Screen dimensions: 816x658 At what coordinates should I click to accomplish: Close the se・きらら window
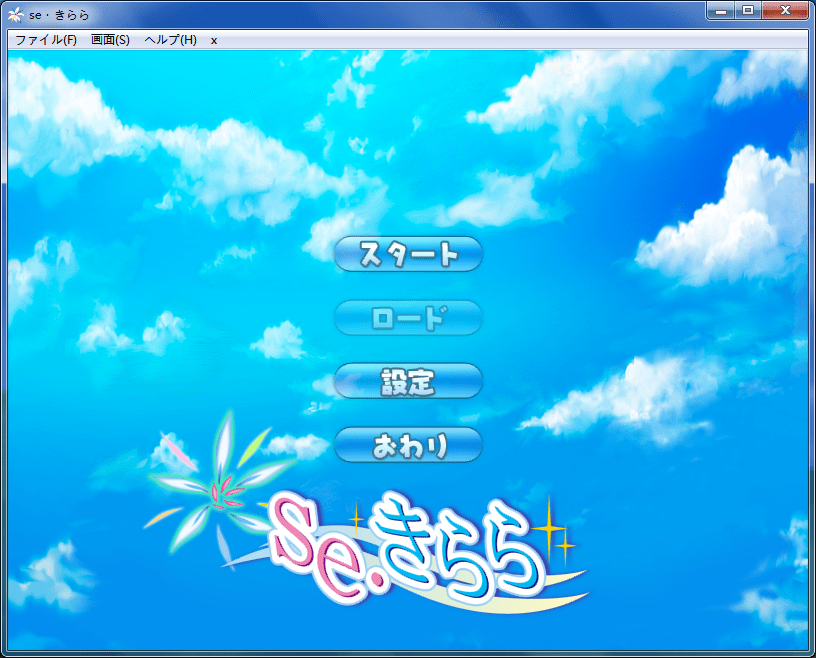click(786, 11)
